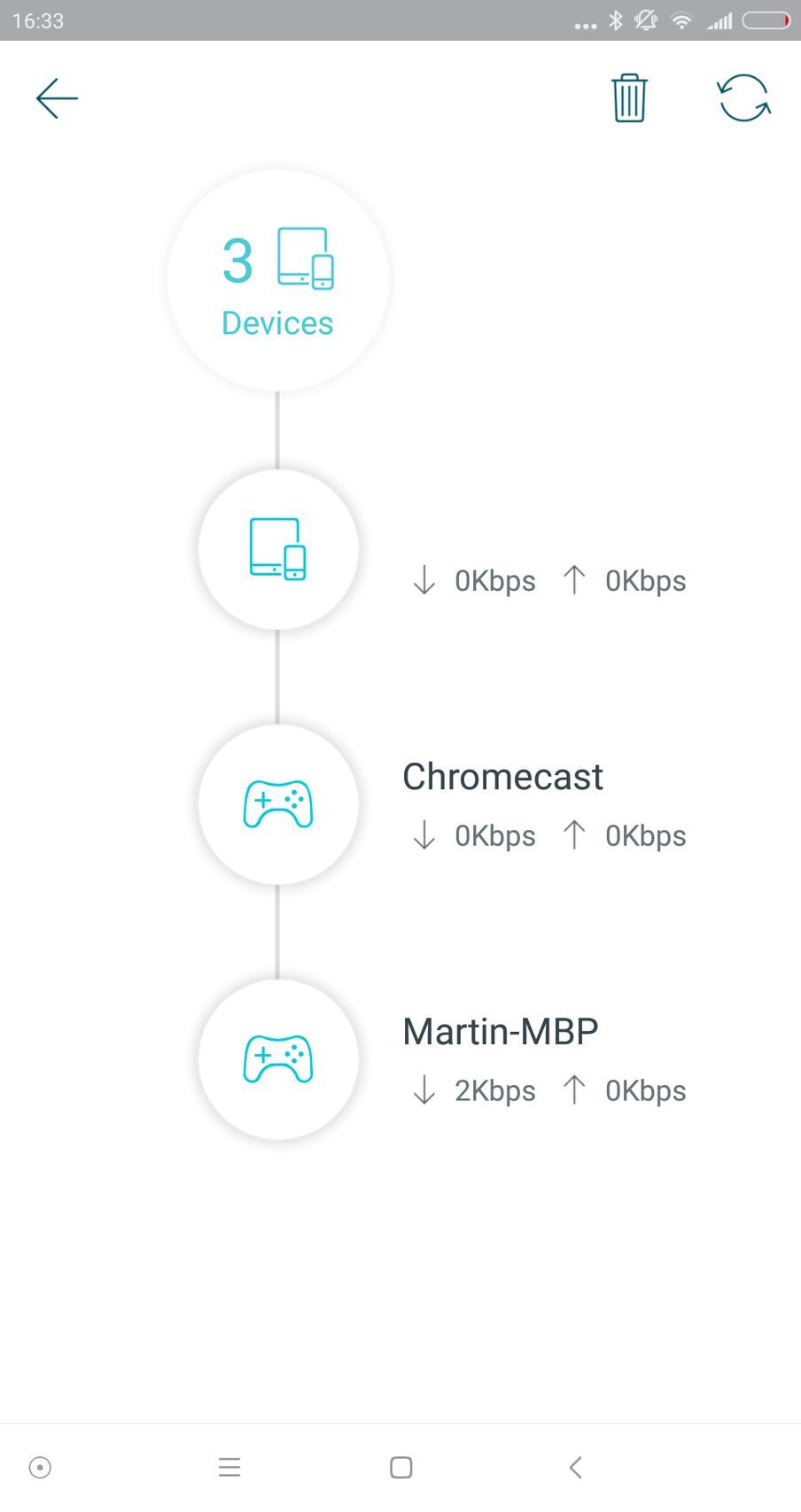The height and width of the screenshot is (1512, 801).
Task: Tap the Devices label under the count
Action: pyautogui.click(x=277, y=323)
